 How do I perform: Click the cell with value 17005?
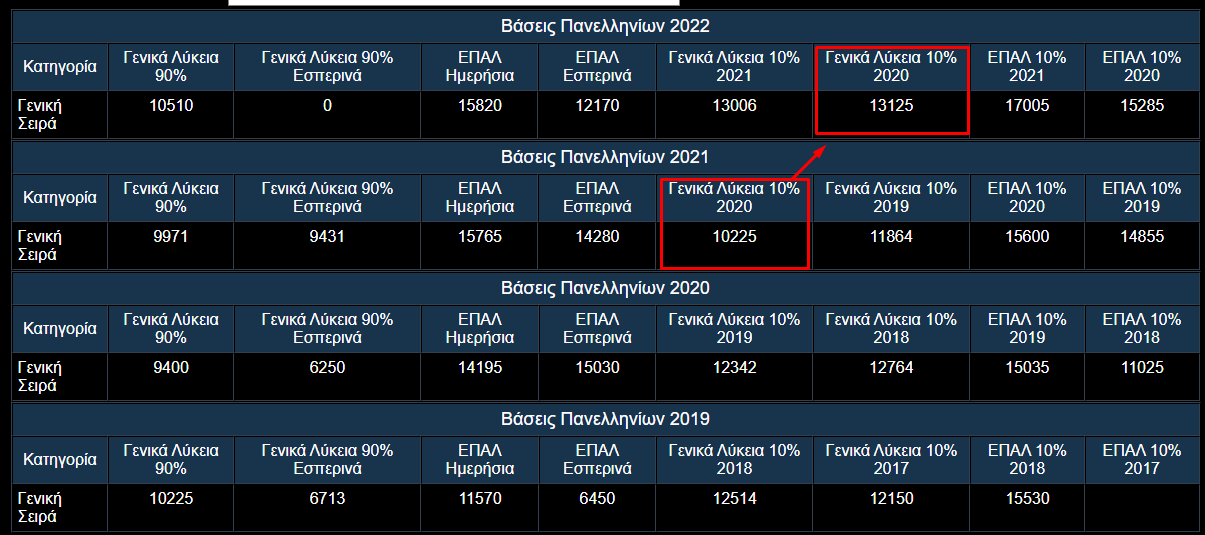click(1027, 105)
